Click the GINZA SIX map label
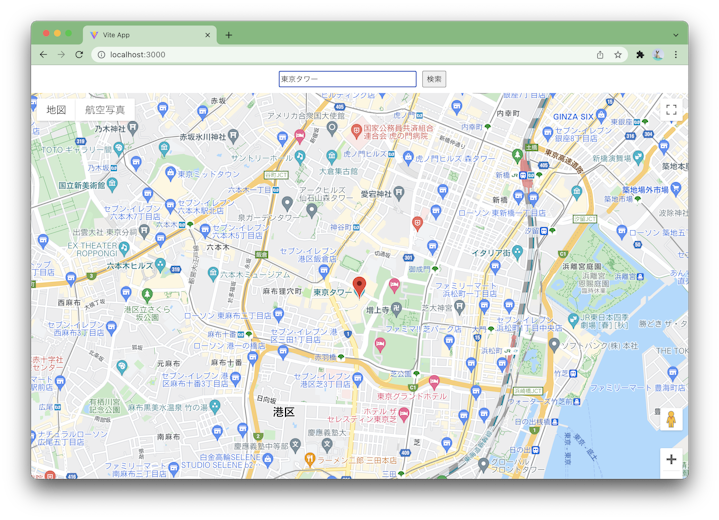The image size is (719, 520). [574, 117]
